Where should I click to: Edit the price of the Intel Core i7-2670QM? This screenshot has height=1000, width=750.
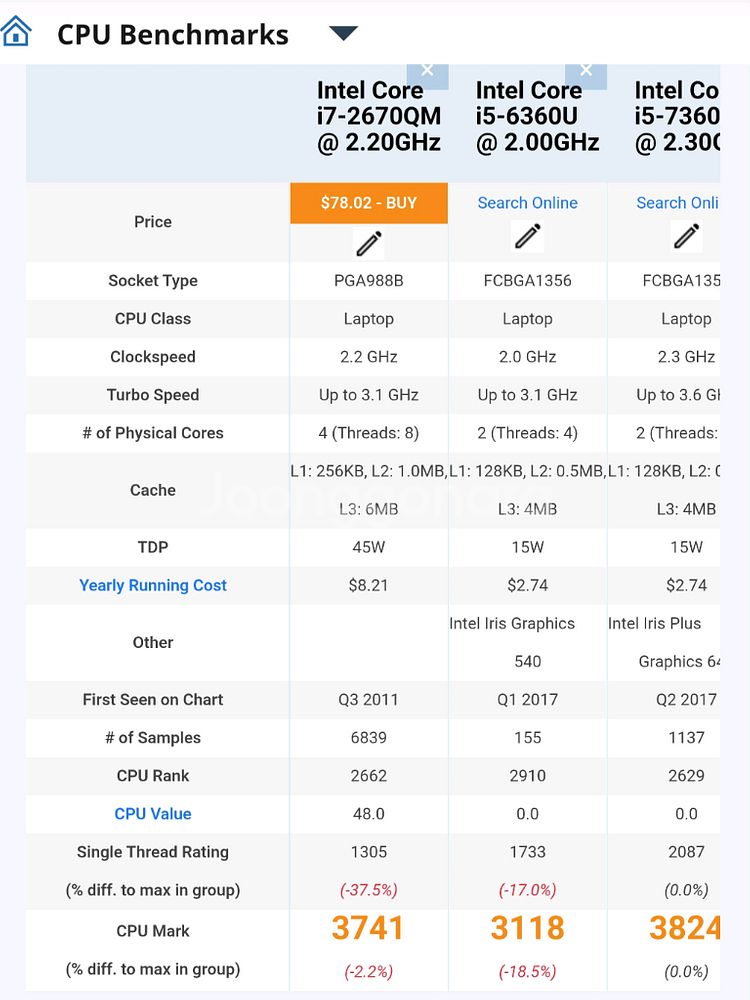[368, 240]
